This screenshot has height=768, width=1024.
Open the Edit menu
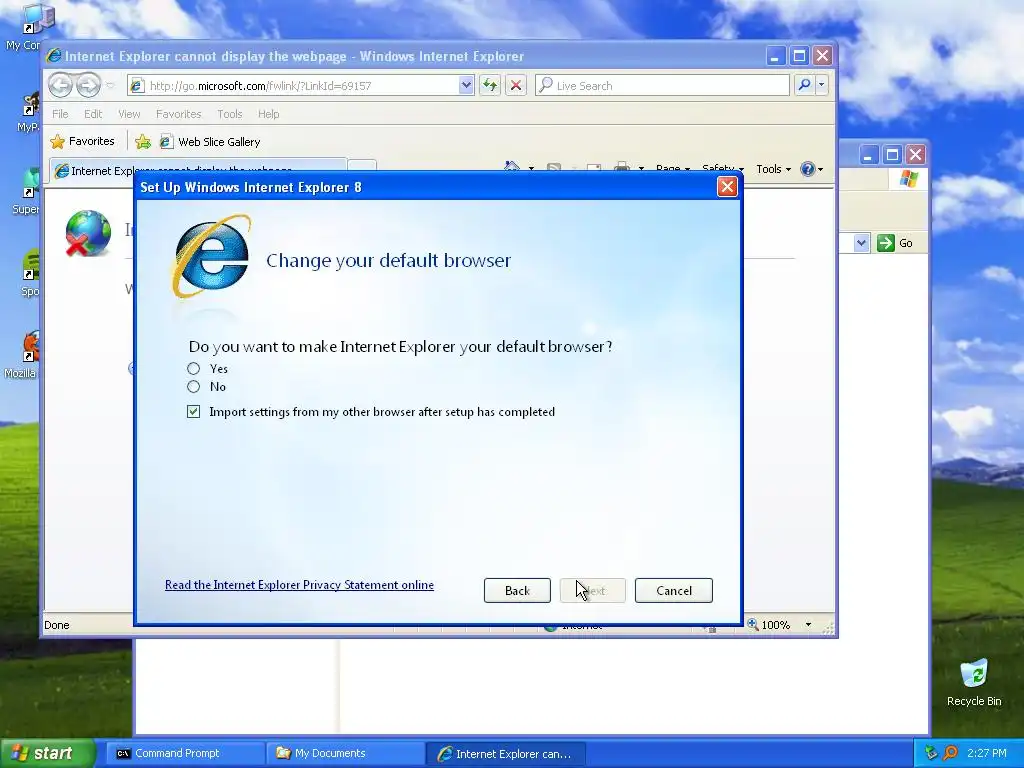(93, 114)
